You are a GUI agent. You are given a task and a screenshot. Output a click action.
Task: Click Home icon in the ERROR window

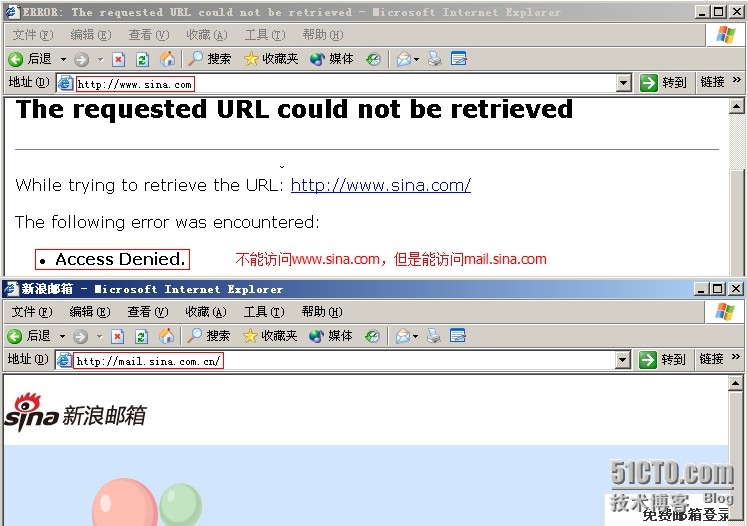pos(167,59)
